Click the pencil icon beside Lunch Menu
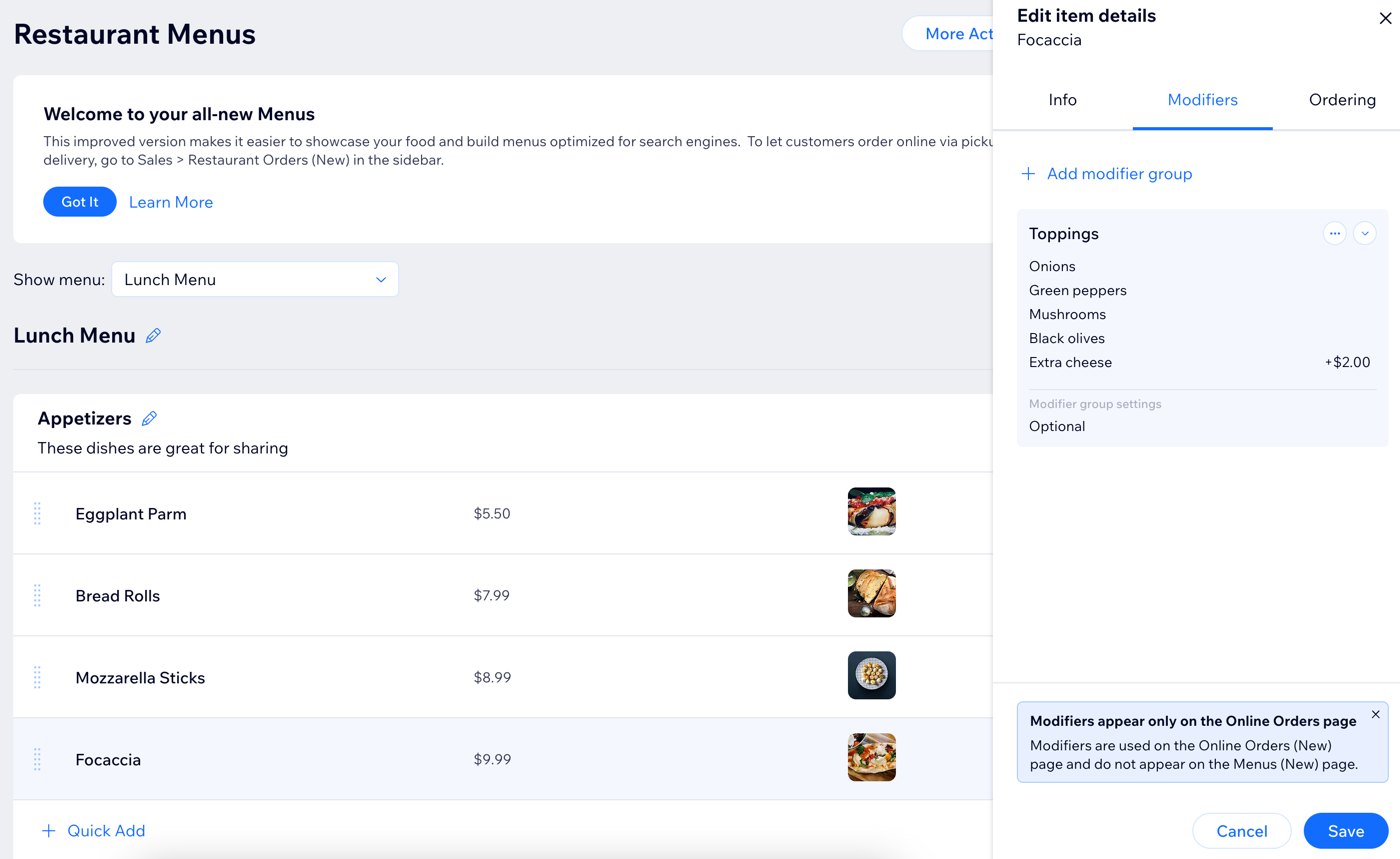 coord(153,336)
